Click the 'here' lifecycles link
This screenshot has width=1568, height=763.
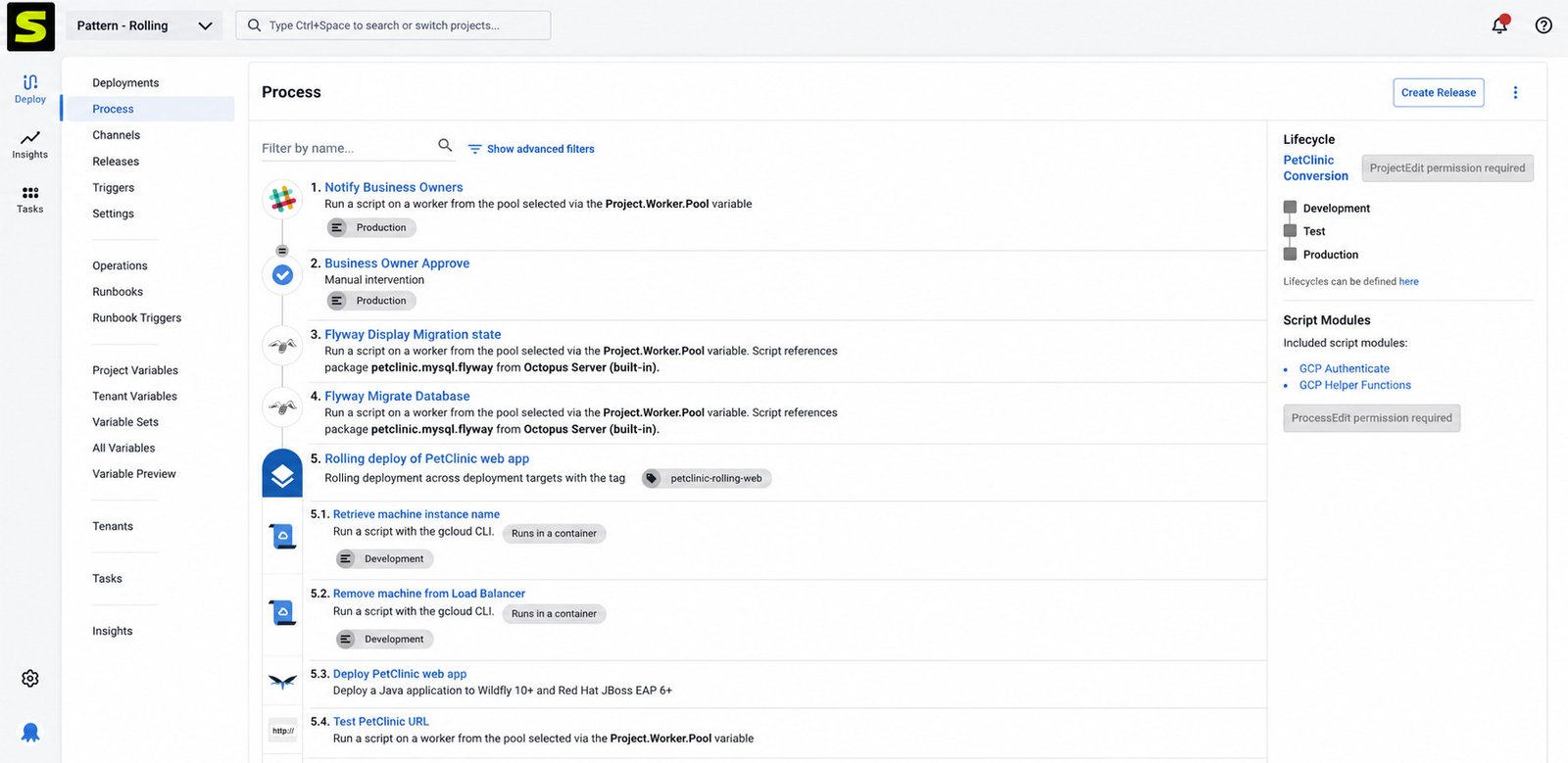click(x=1408, y=282)
